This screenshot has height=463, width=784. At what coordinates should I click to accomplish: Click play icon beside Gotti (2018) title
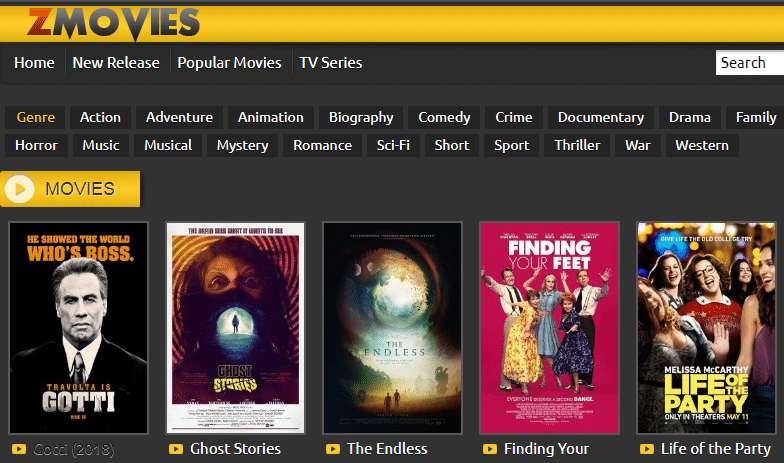tap(18, 449)
